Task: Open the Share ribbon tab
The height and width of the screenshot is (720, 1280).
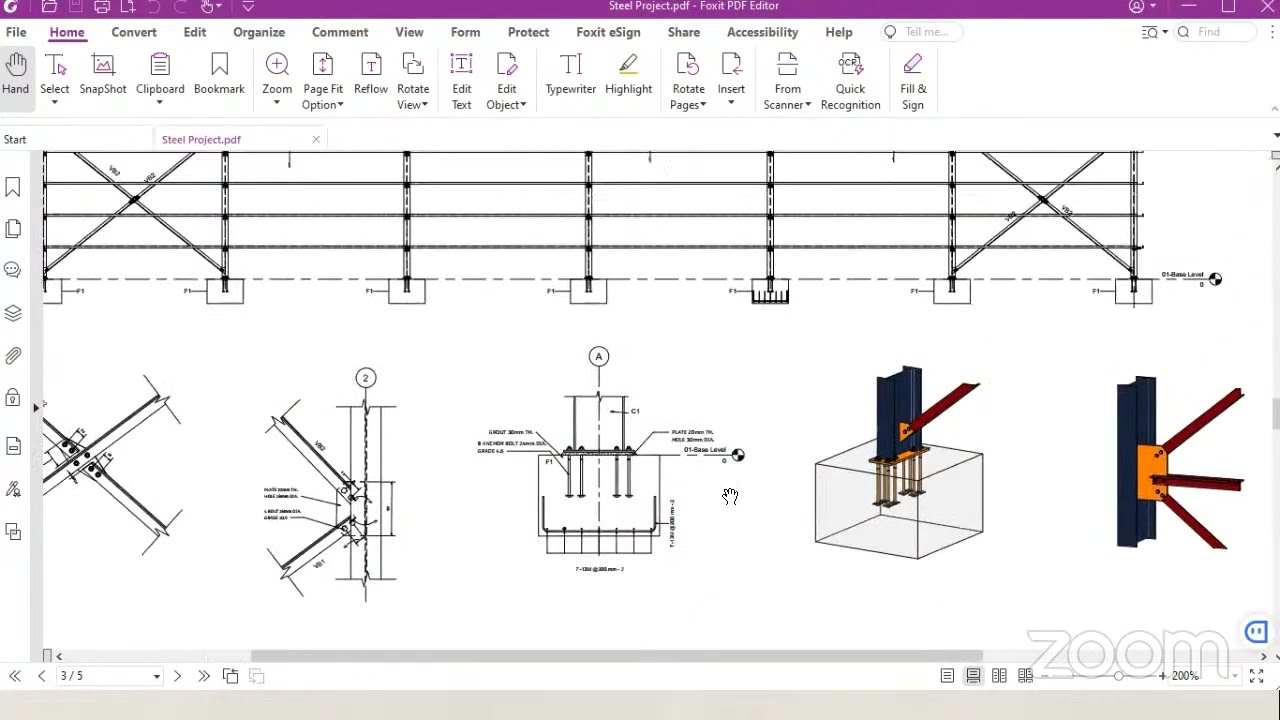Action: click(x=684, y=32)
